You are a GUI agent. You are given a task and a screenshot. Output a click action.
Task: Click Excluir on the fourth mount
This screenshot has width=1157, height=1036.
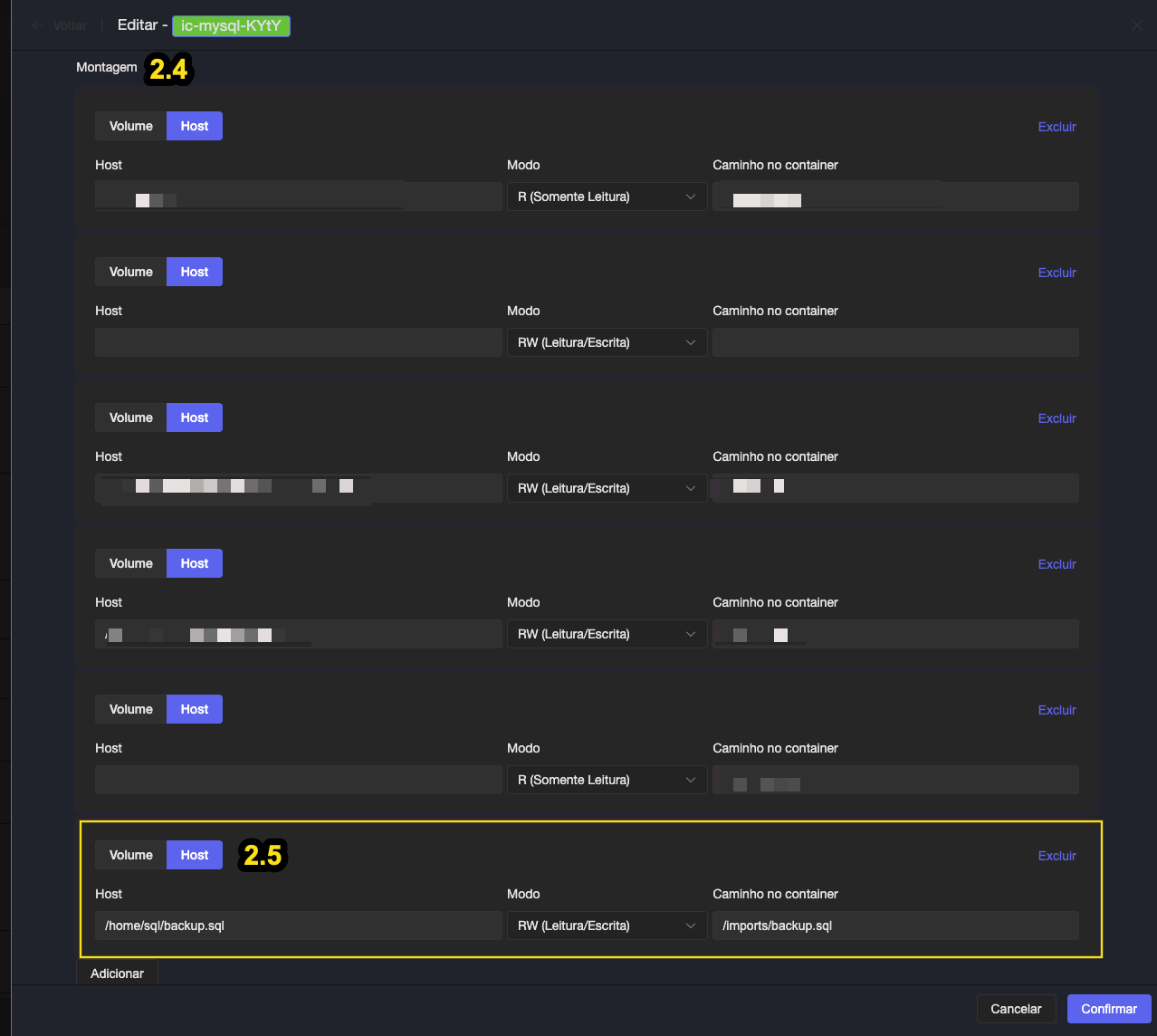1057,564
